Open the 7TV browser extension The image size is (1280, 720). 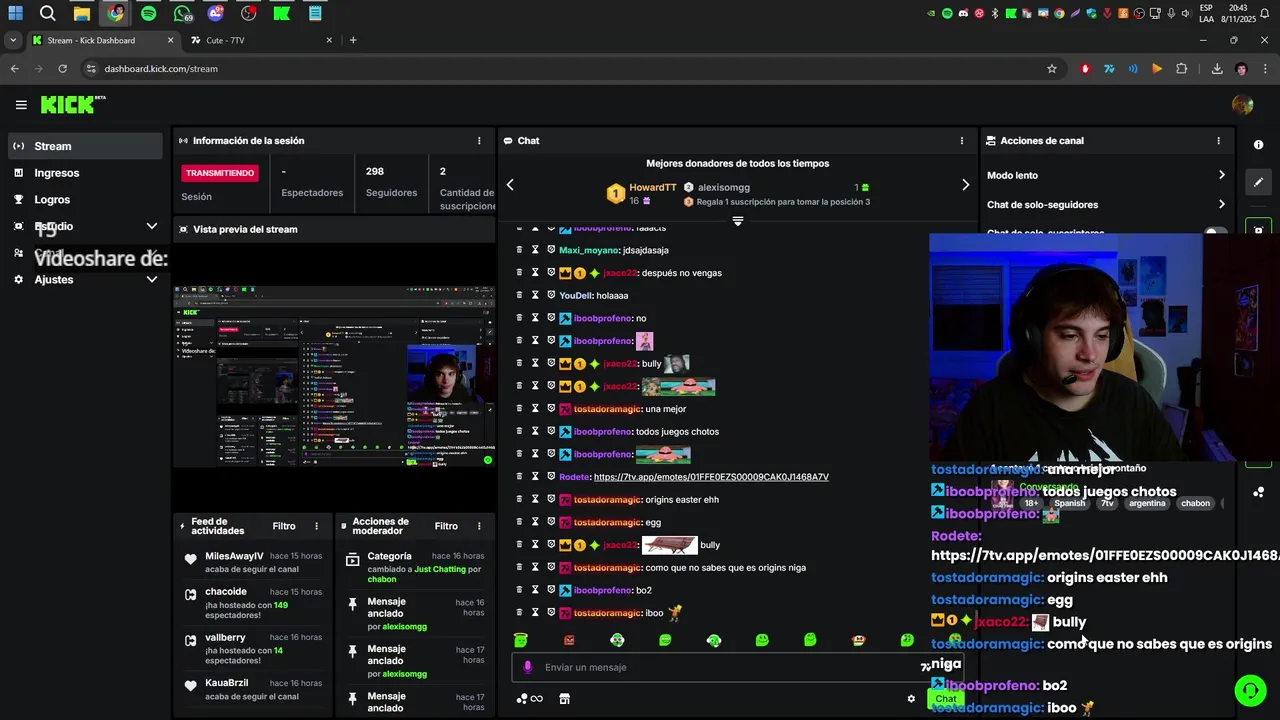(x=1109, y=69)
